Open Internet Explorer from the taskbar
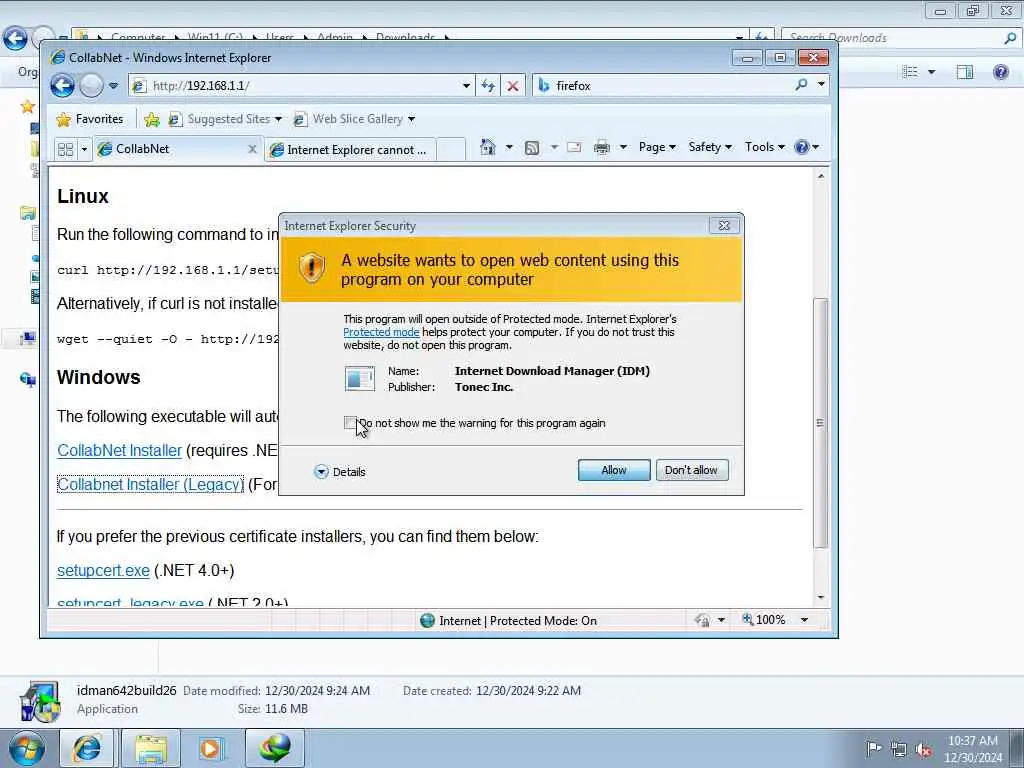This screenshot has height=768, width=1024. 86,748
